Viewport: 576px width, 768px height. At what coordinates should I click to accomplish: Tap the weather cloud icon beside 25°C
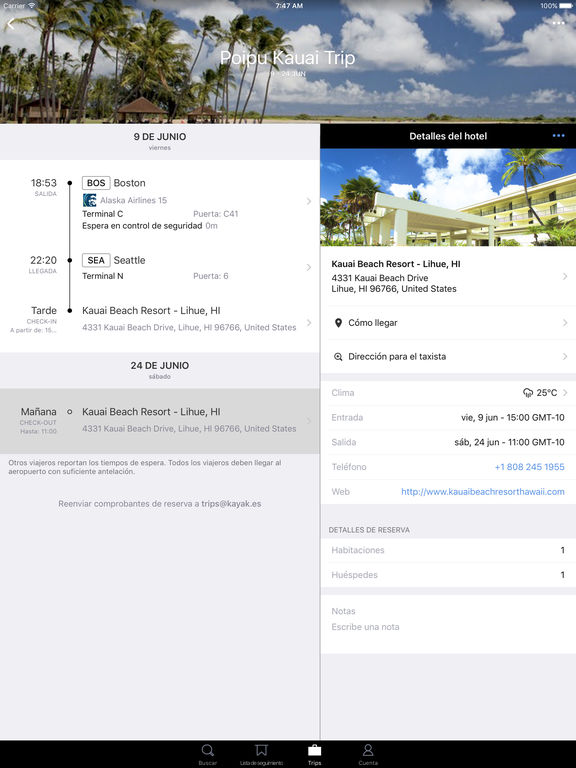click(x=528, y=393)
